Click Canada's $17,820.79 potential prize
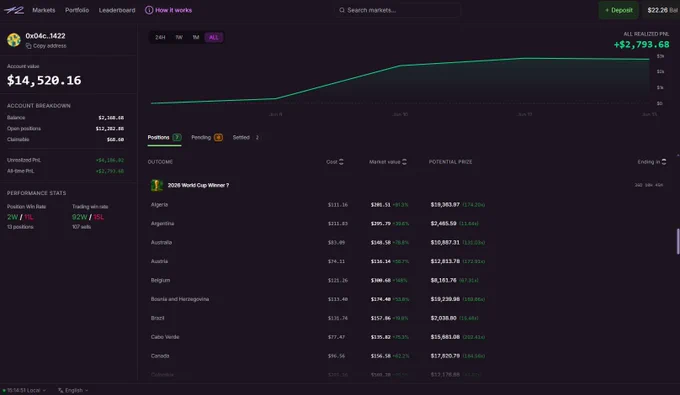The width and height of the screenshot is (680, 395). pos(445,356)
